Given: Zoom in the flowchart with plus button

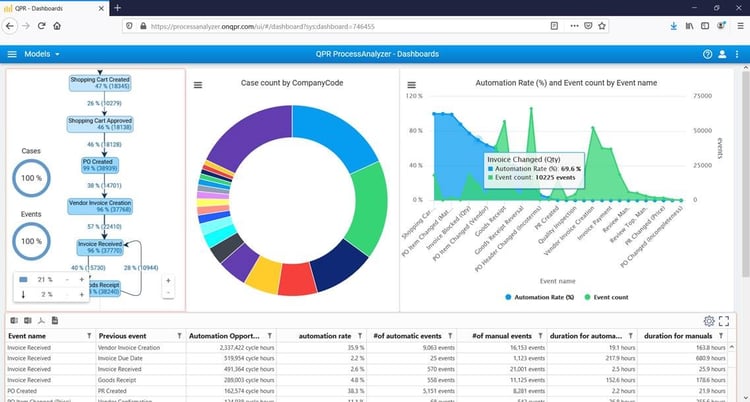Looking at the screenshot, I should 168,280.
